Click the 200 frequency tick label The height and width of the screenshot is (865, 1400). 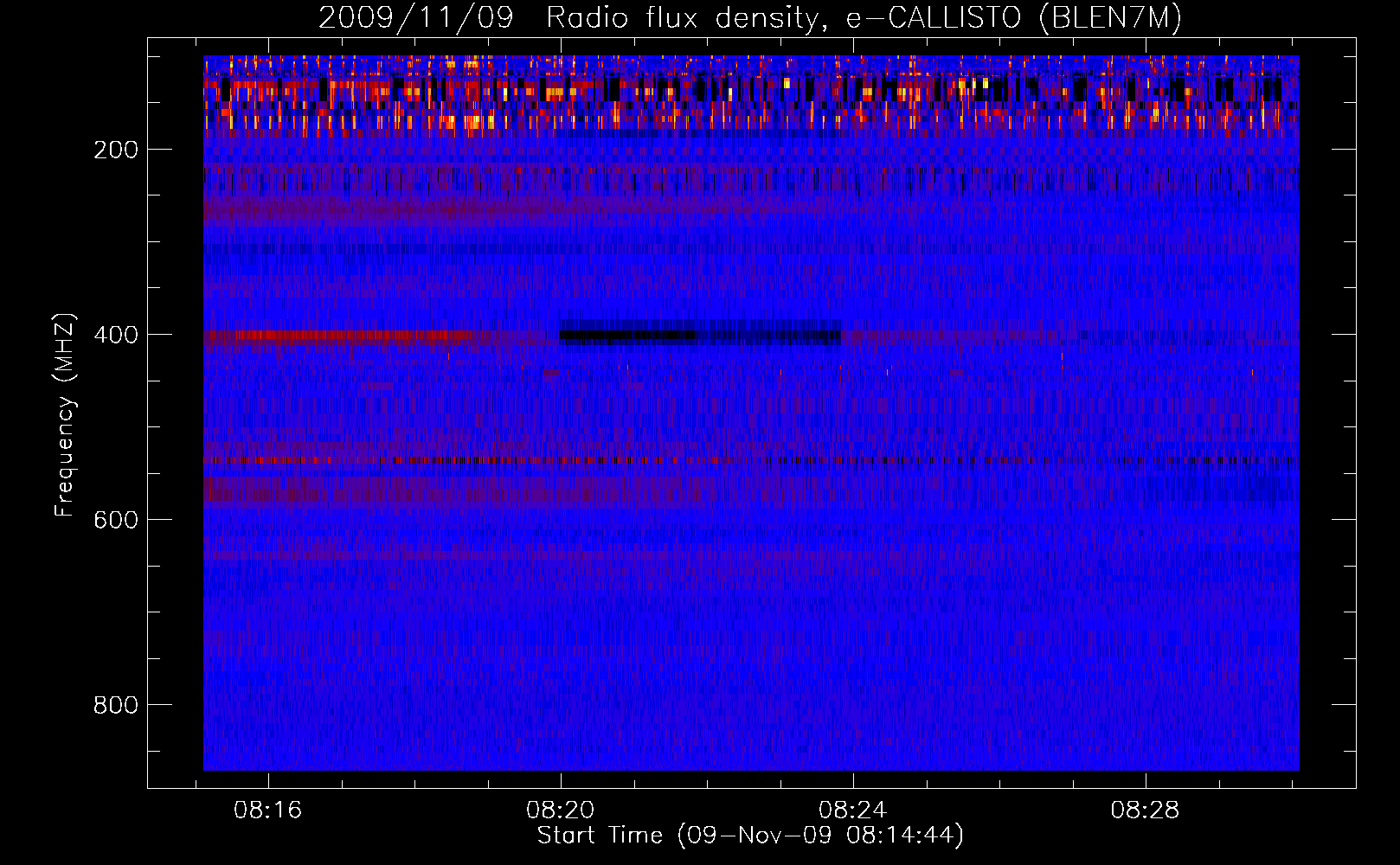tap(116, 150)
